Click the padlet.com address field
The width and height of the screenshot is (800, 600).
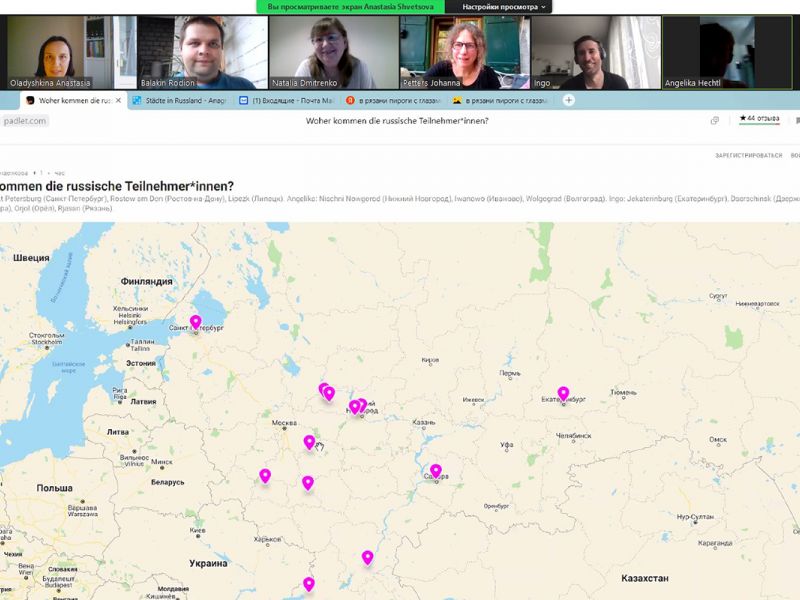point(24,121)
